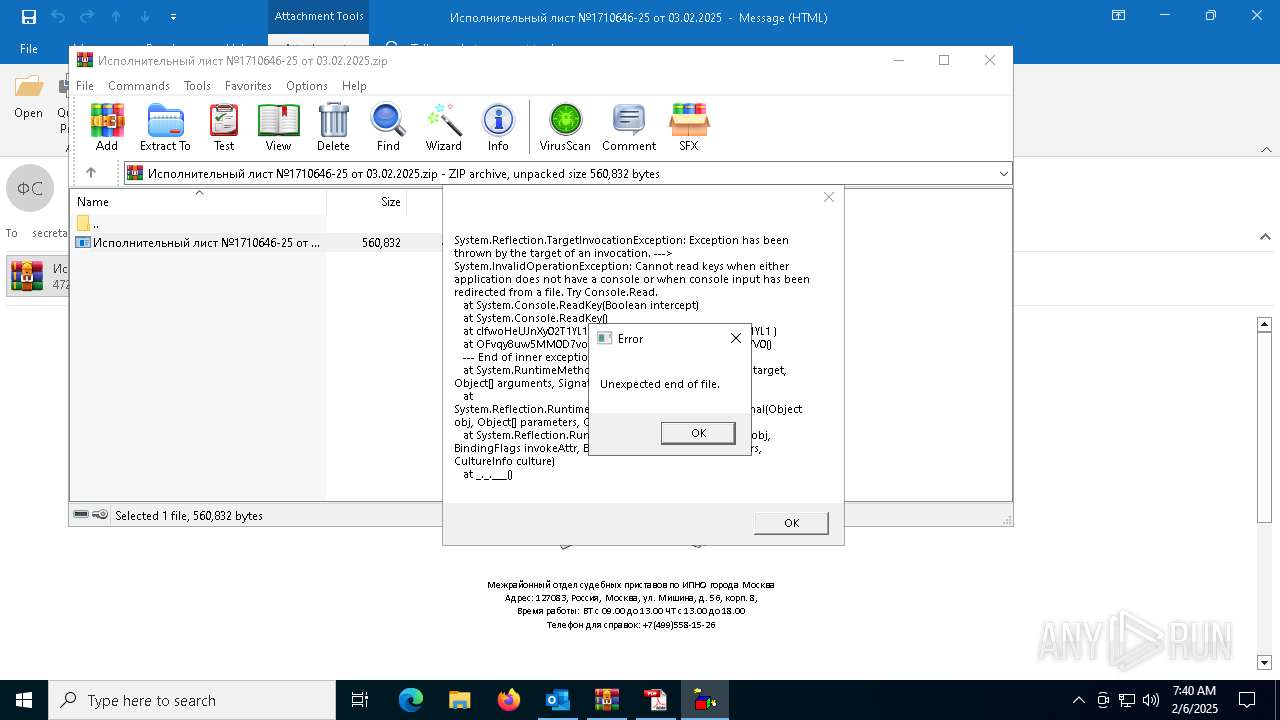Click Redo arrow in Outlook quick access
Image resolution: width=1280 pixels, height=720 pixels.
(x=87, y=16)
